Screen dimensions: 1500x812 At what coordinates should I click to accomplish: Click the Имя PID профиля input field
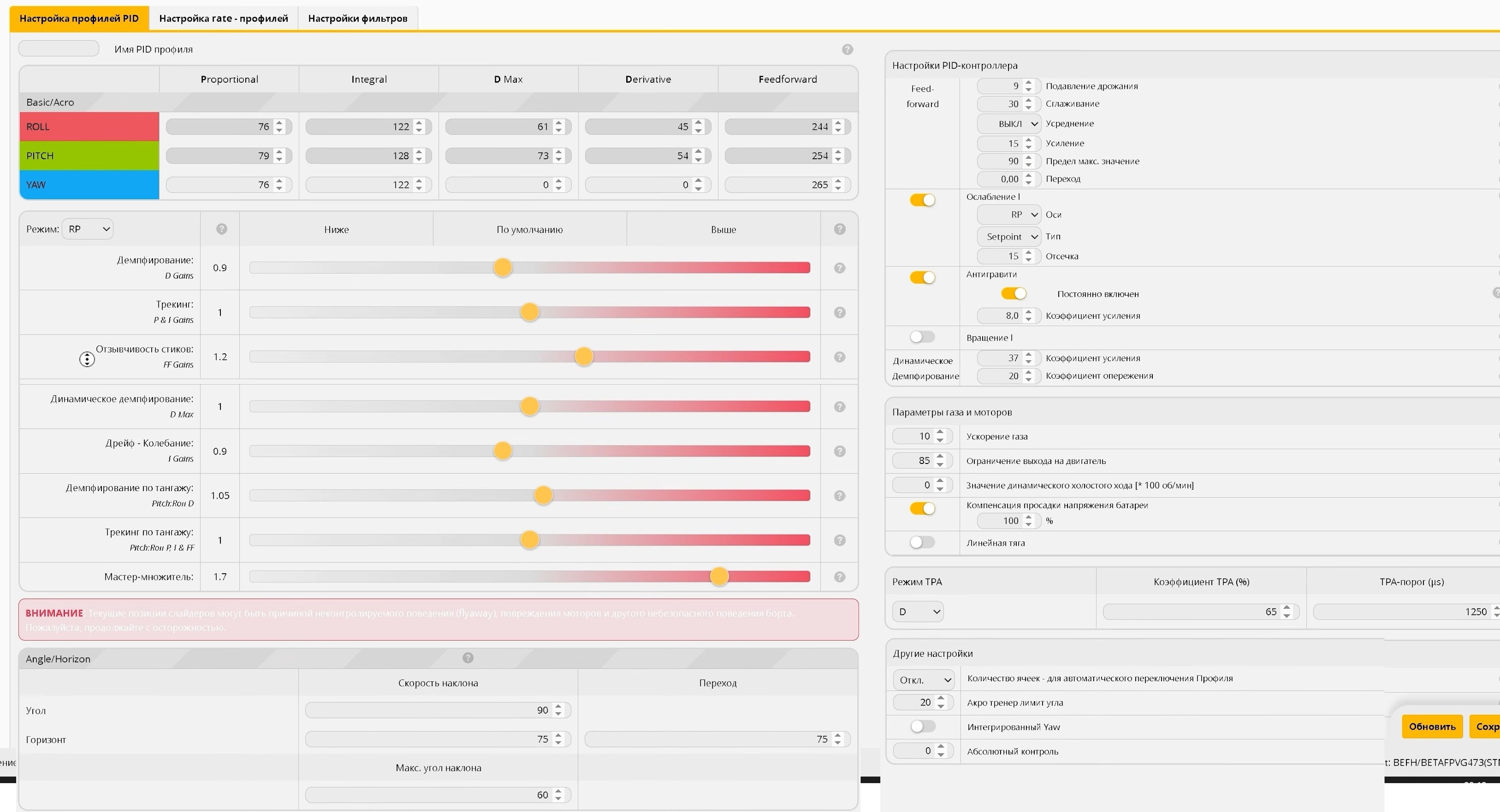(59, 49)
